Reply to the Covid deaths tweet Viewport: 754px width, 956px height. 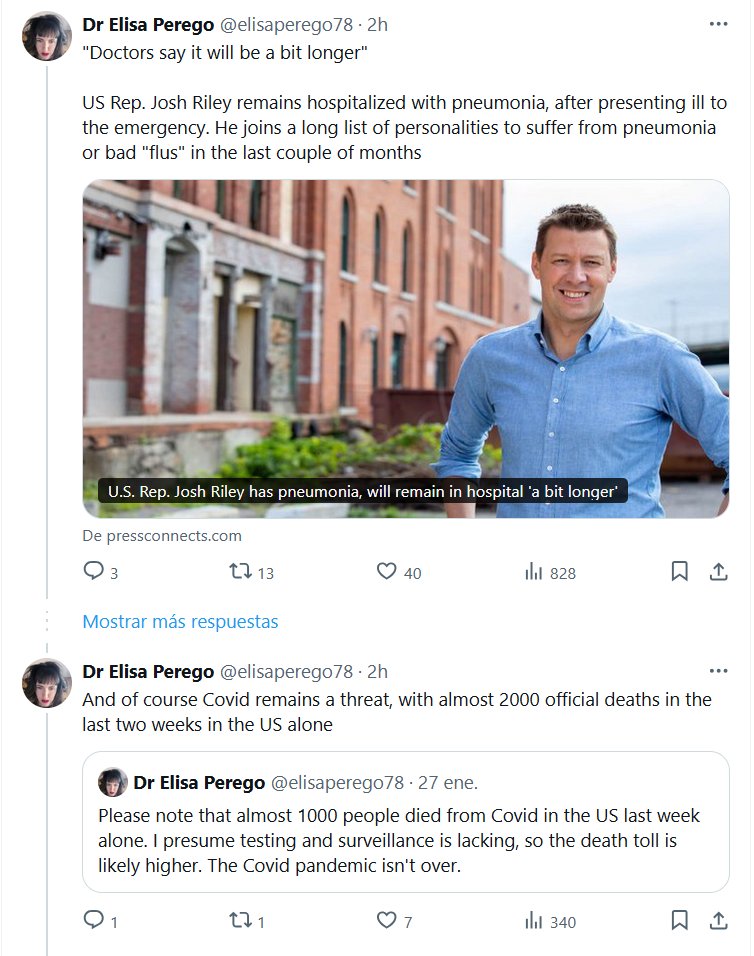click(94, 921)
